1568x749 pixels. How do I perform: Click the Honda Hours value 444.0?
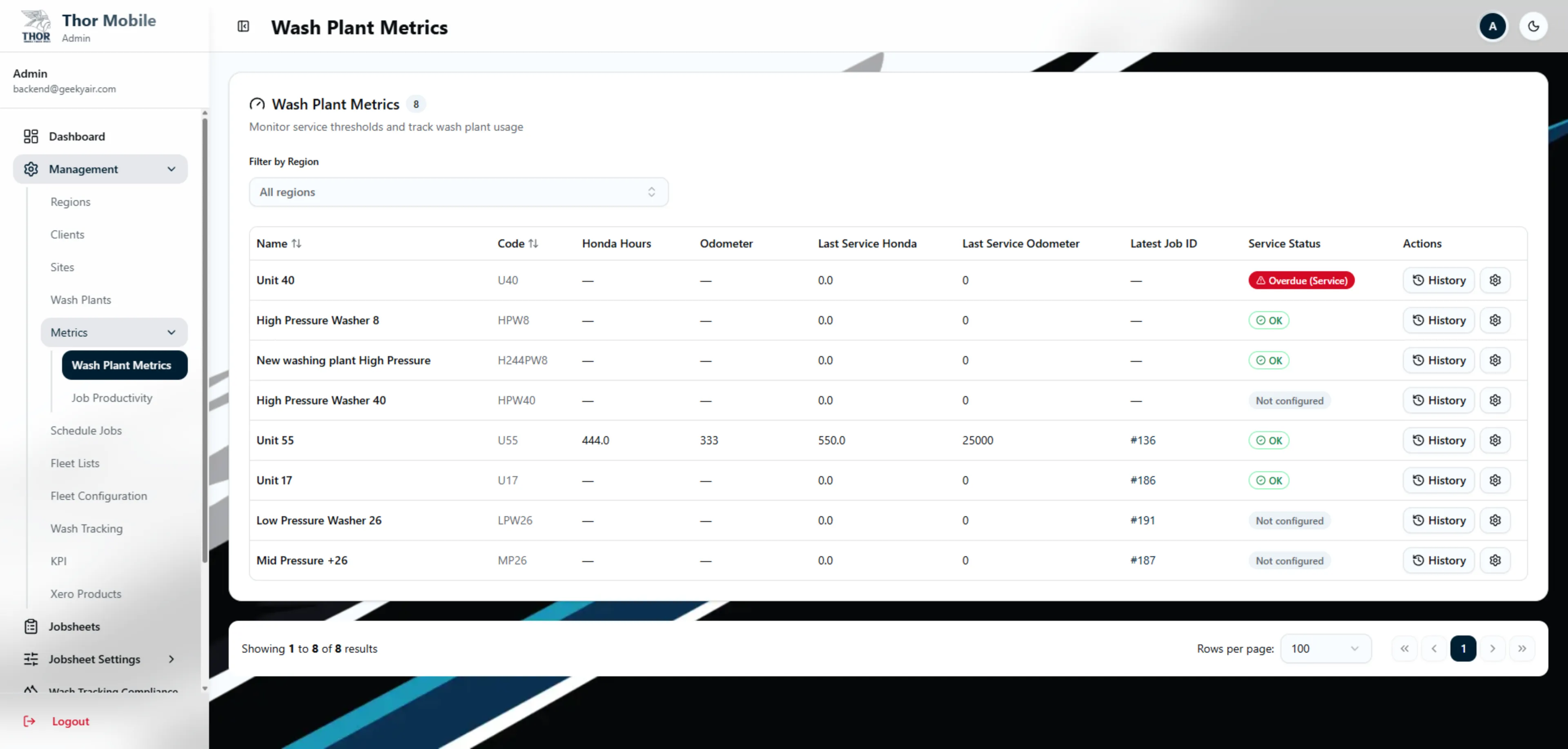click(595, 440)
